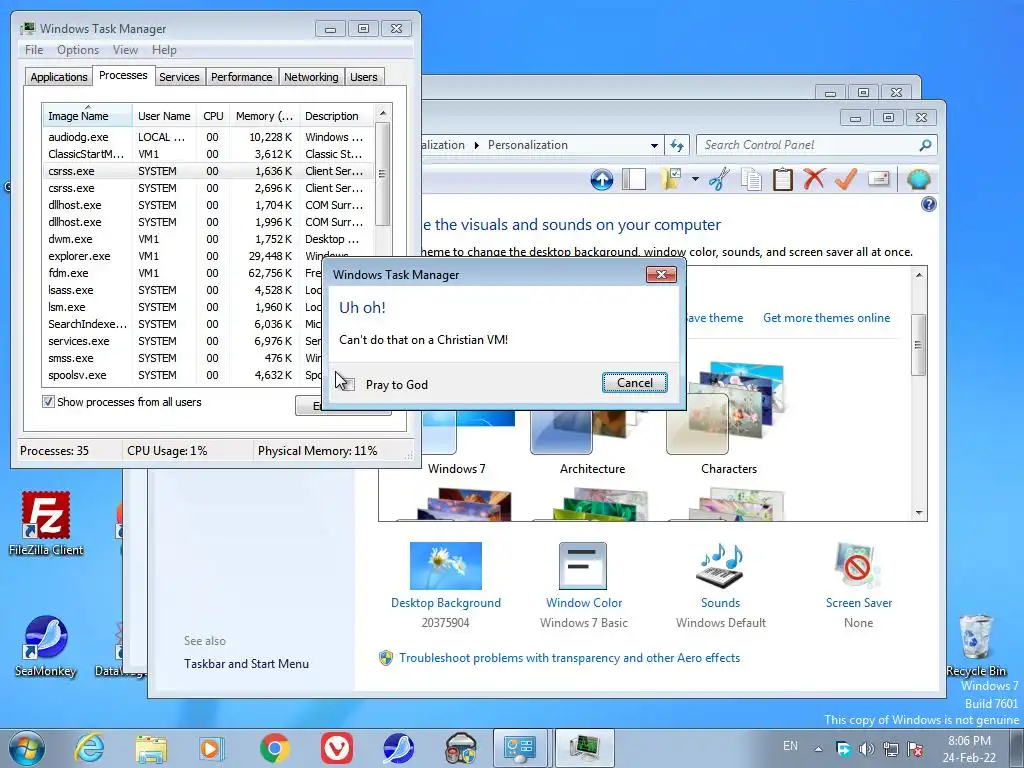Toggle the navigation pane toolbar icon
Screen dimensions: 1024x768
coord(633,179)
